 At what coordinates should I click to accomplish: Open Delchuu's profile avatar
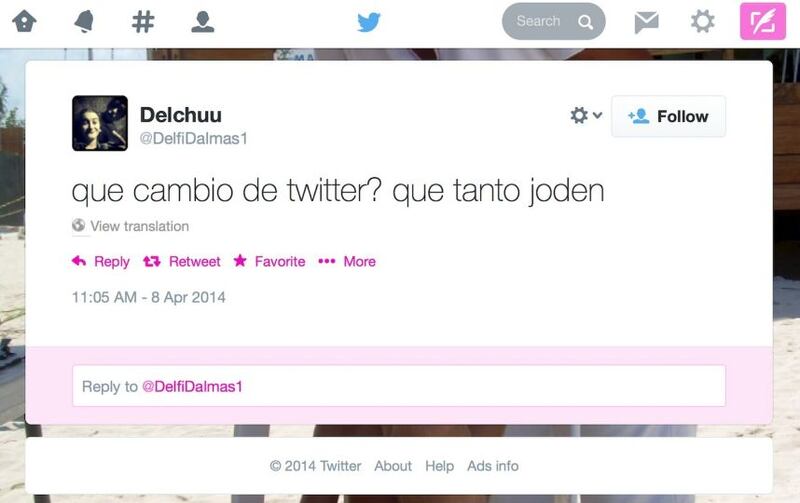click(x=100, y=123)
